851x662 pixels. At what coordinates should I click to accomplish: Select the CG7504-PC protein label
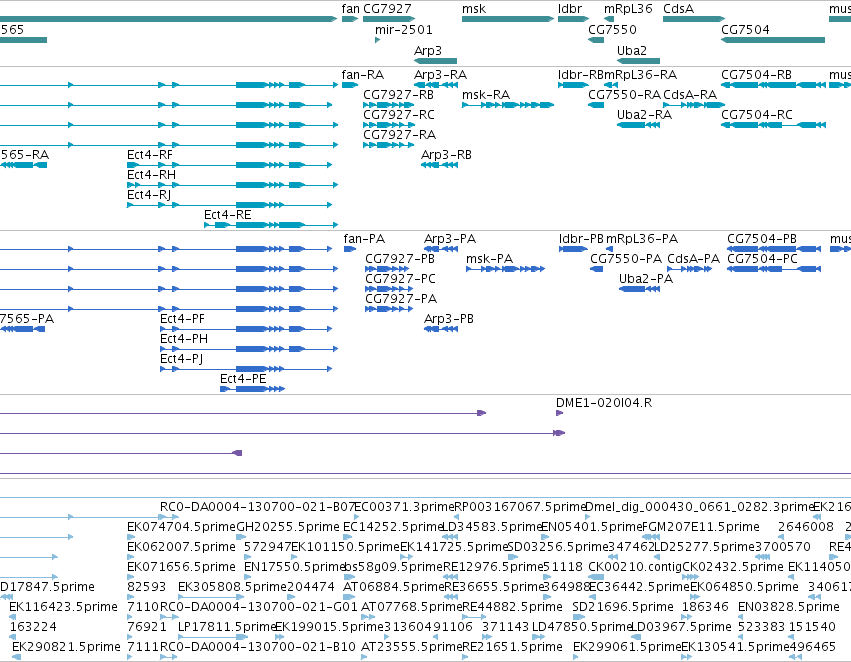[763, 259]
